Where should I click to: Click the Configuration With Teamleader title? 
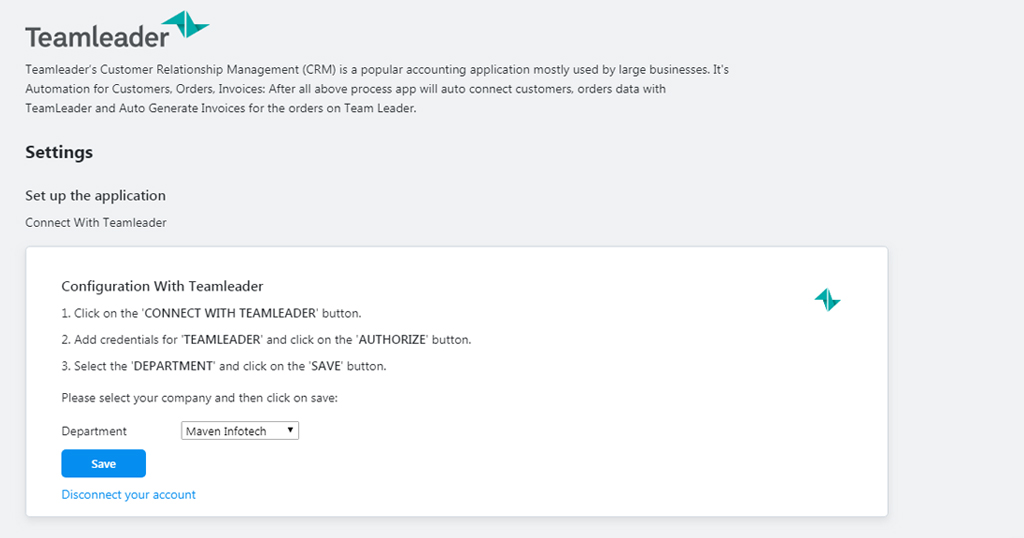point(162,286)
